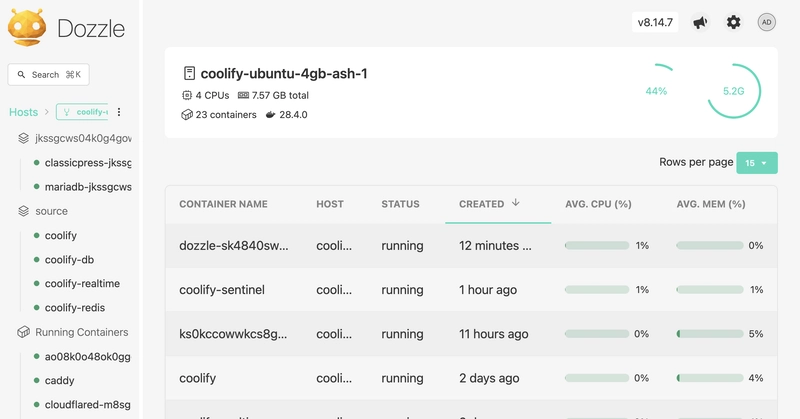Sort by the Avg. CPU (%) column
The image size is (800, 419).
(598, 204)
